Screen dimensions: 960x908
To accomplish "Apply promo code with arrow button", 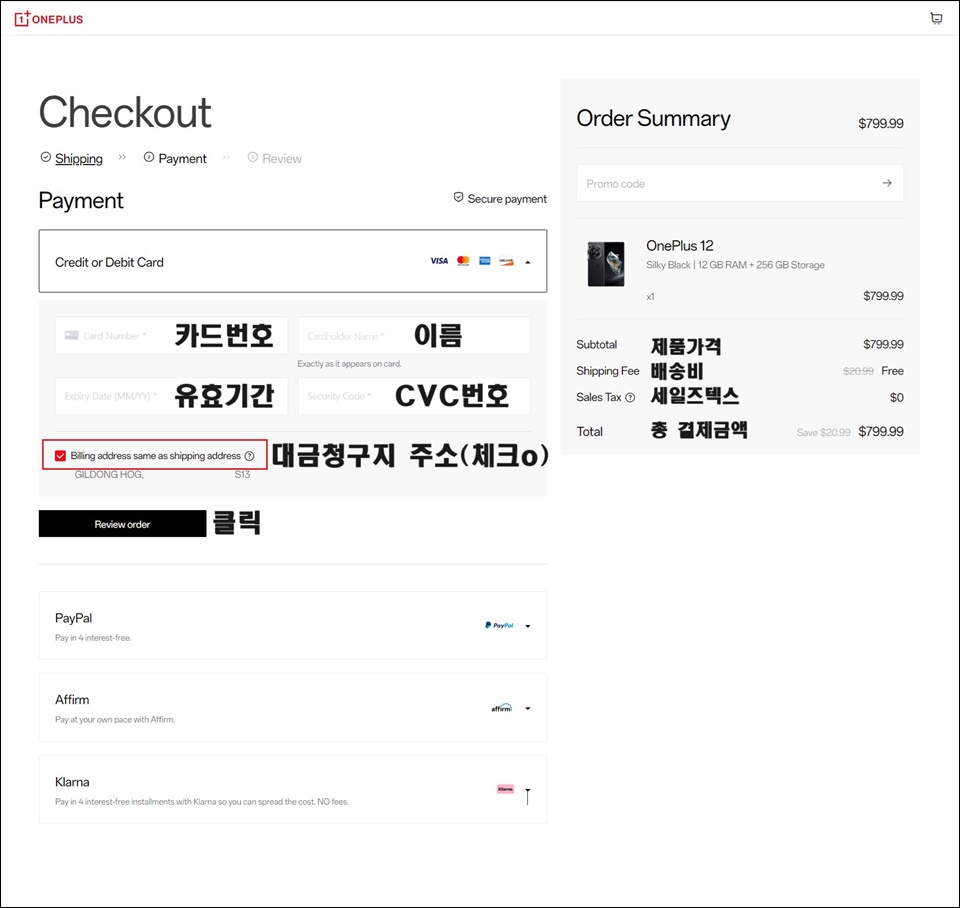I will point(887,183).
